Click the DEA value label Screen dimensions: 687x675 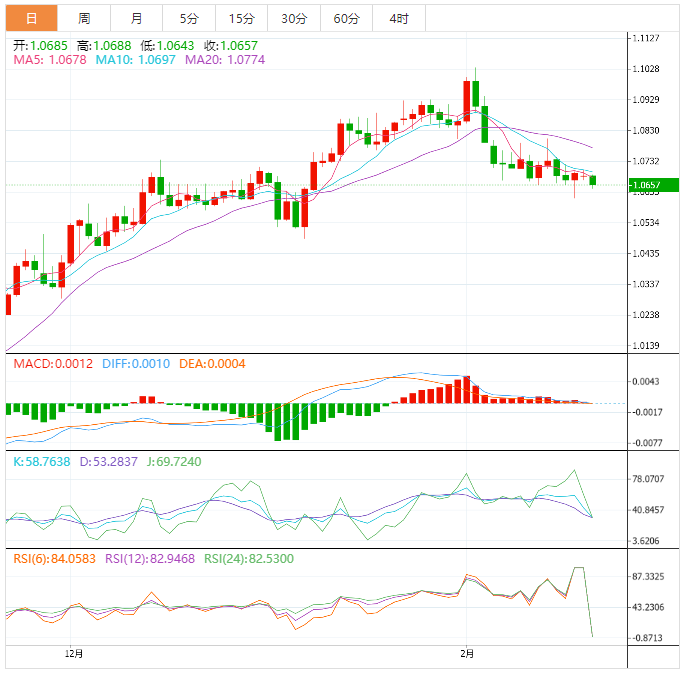(x=212, y=364)
